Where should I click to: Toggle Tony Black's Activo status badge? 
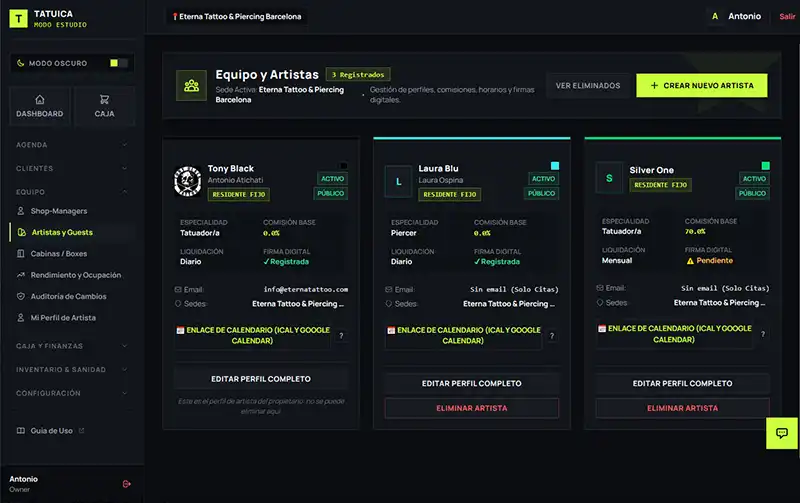point(333,179)
